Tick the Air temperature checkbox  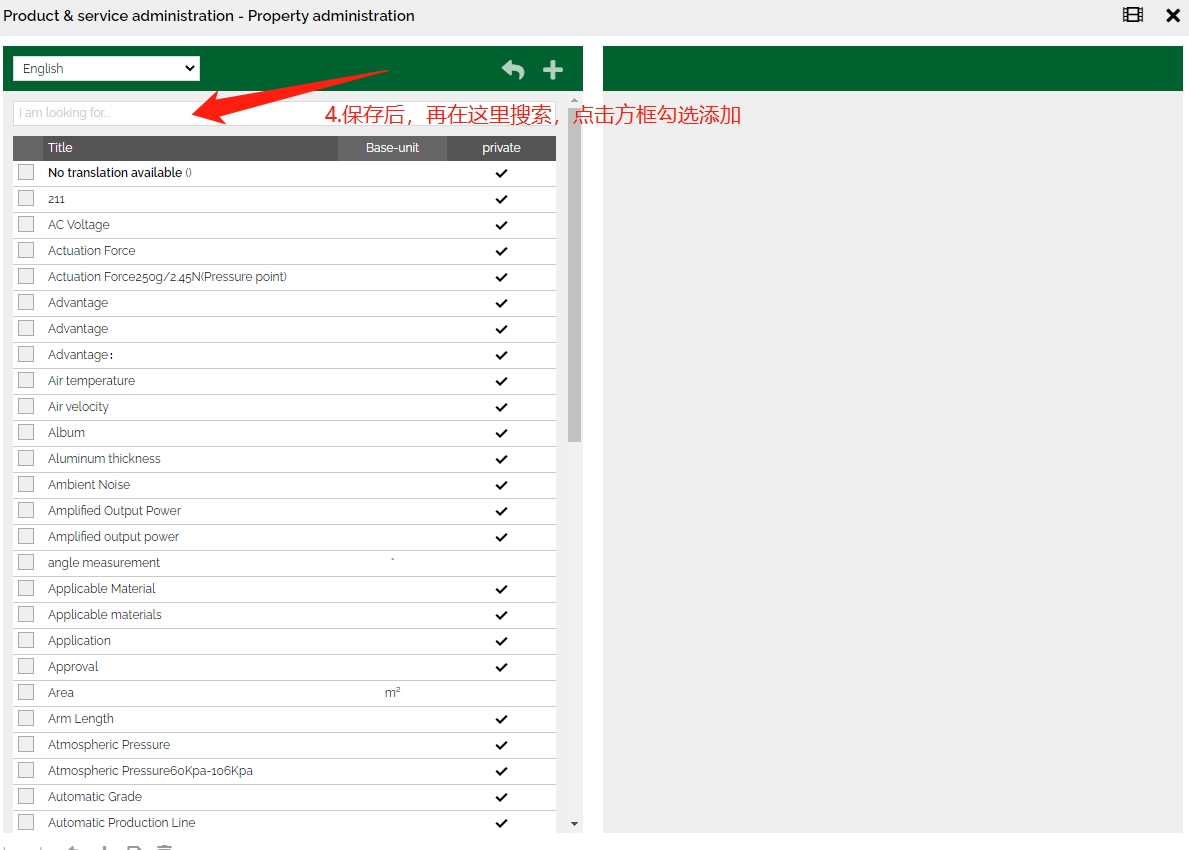click(26, 380)
